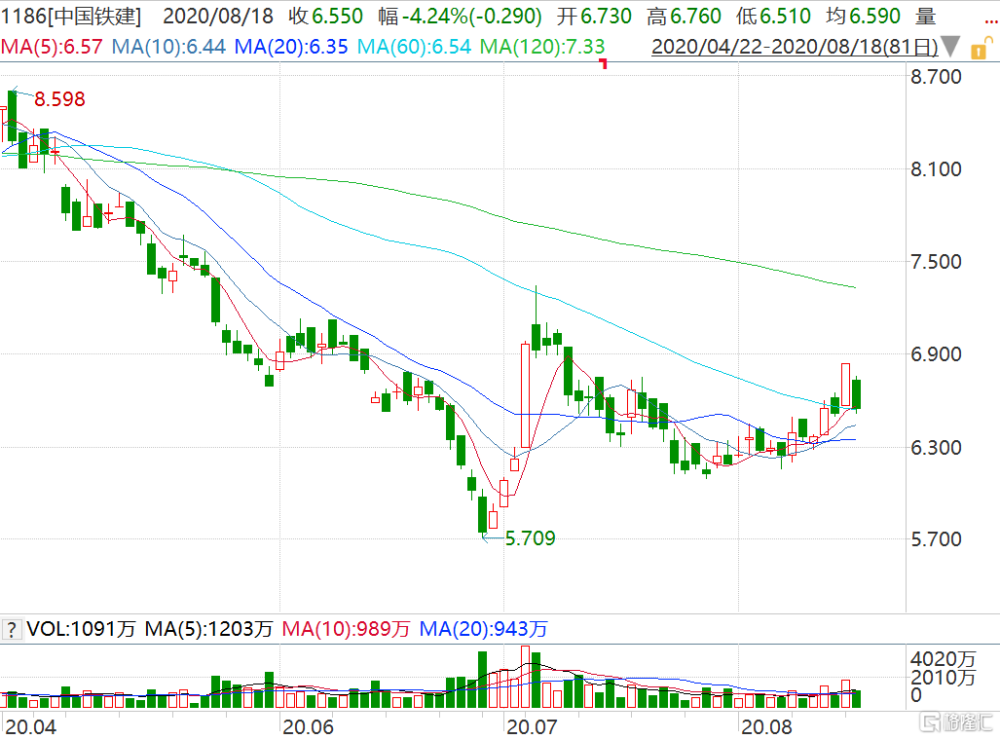This screenshot has height=740, width=1000.
Task: Click the 8.598 peak price annotation
Action: pos(60,100)
